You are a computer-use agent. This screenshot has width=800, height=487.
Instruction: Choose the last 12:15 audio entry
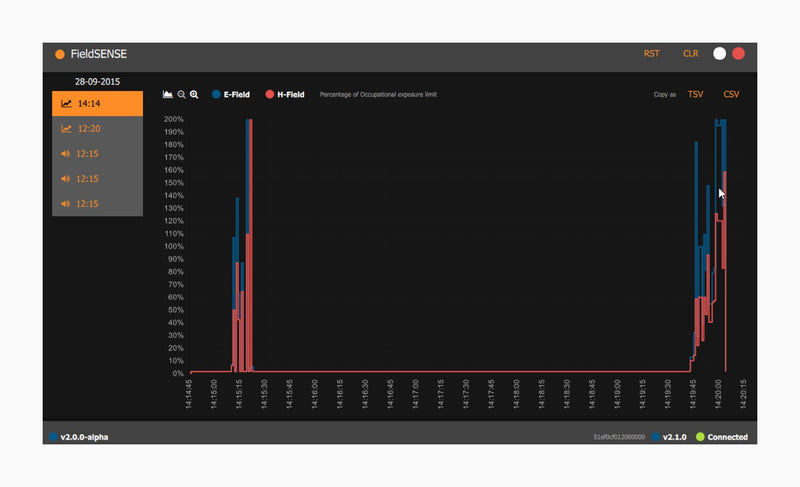(97, 203)
